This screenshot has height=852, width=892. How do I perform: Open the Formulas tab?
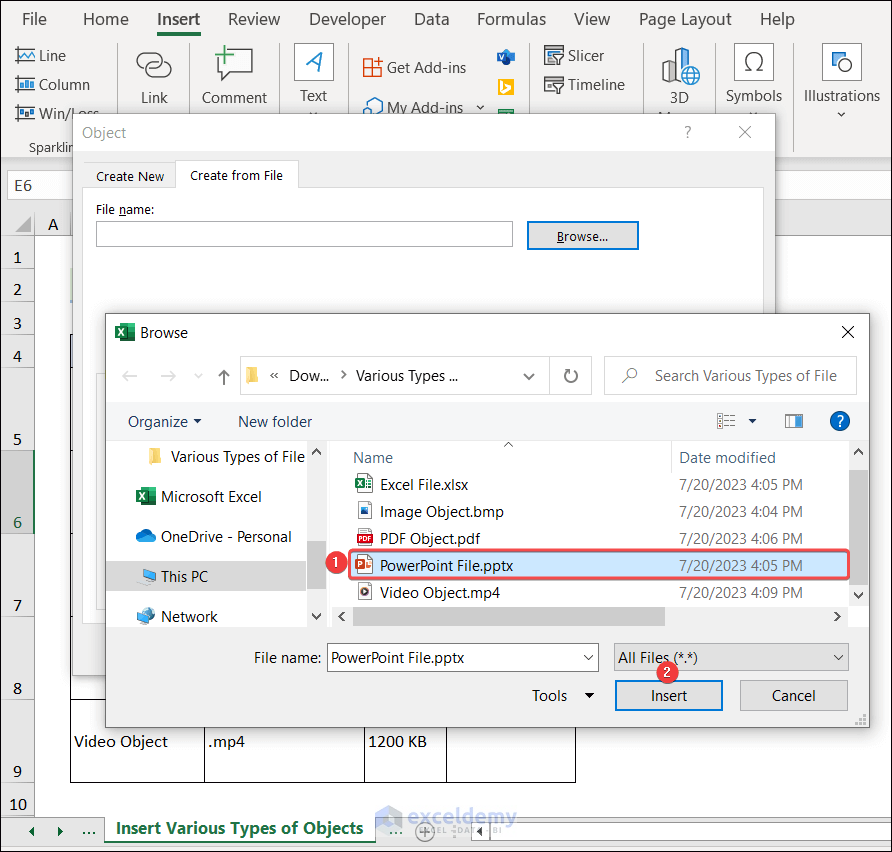pos(511,19)
